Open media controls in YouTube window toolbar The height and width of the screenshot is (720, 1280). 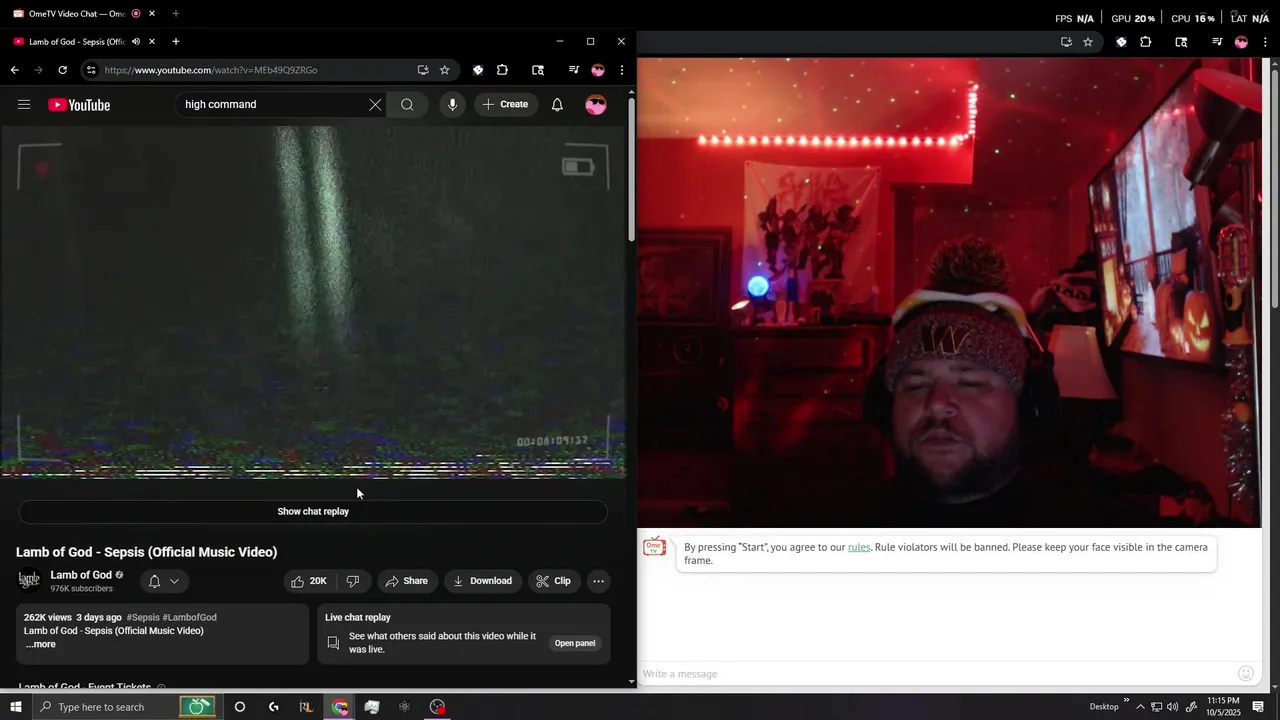pos(573,70)
